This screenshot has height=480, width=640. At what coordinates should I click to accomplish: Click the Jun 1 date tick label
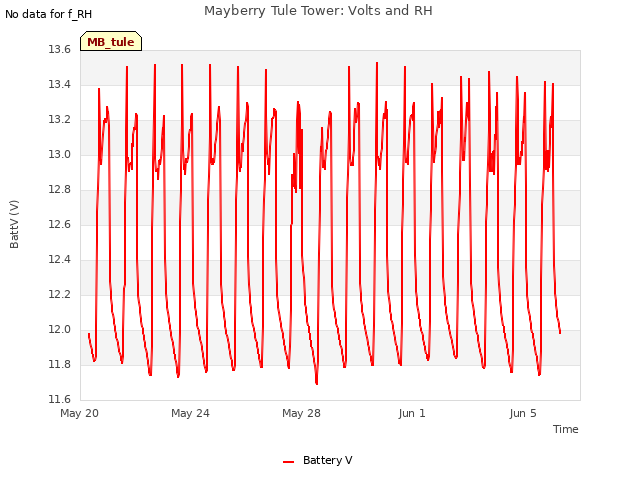pyautogui.click(x=412, y=413)
